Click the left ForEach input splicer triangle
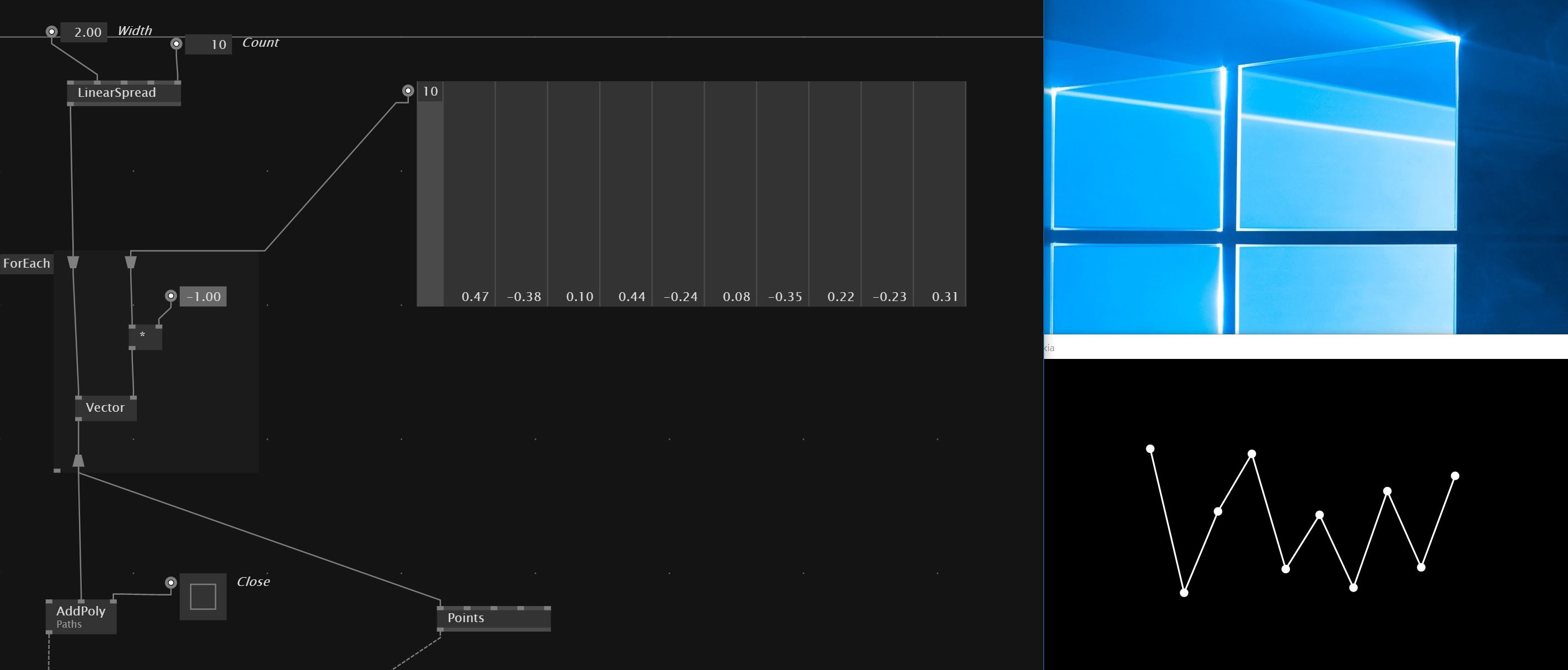This screenshot has height=670, width=1568. pos(73,262)
